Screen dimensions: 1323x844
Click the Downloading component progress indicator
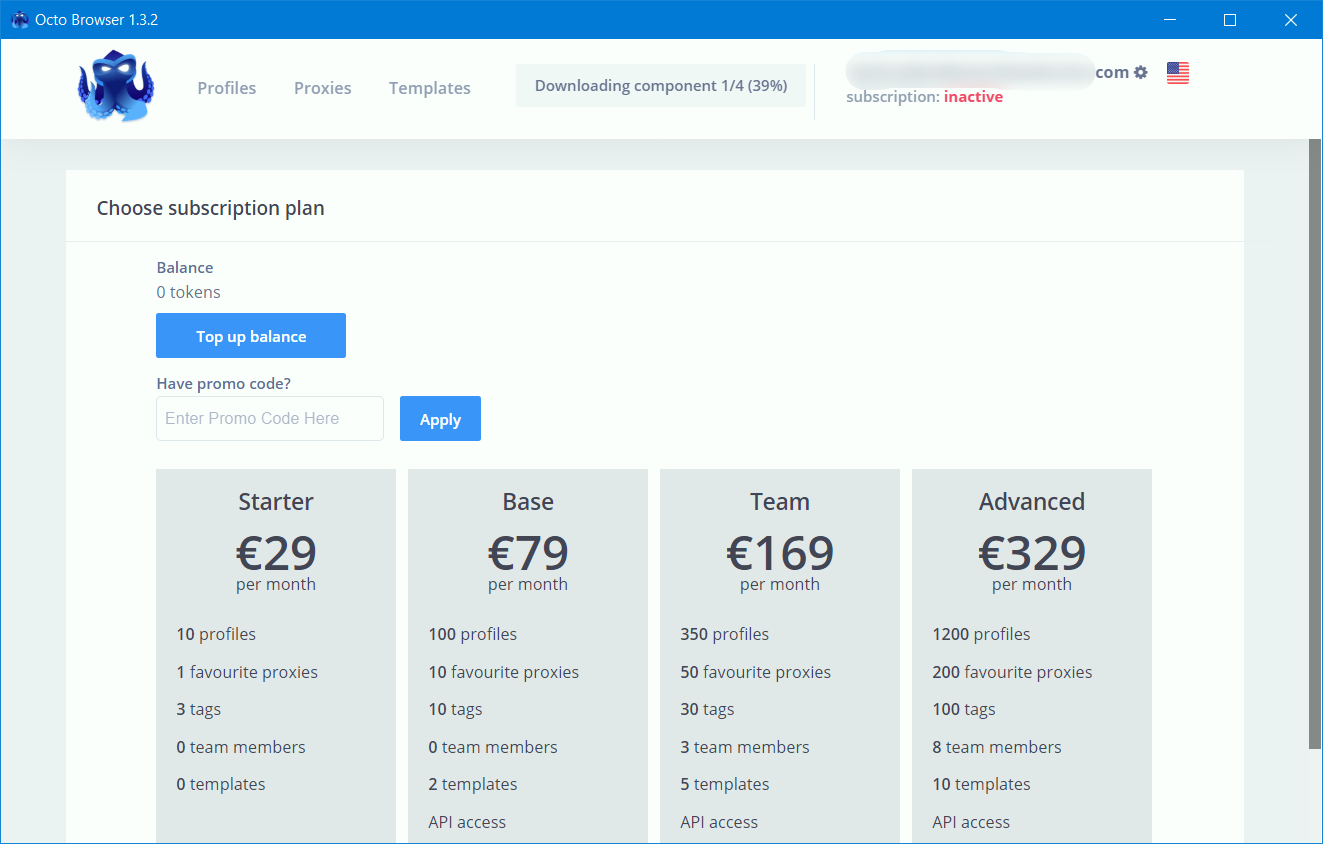(x=660, y=86)
